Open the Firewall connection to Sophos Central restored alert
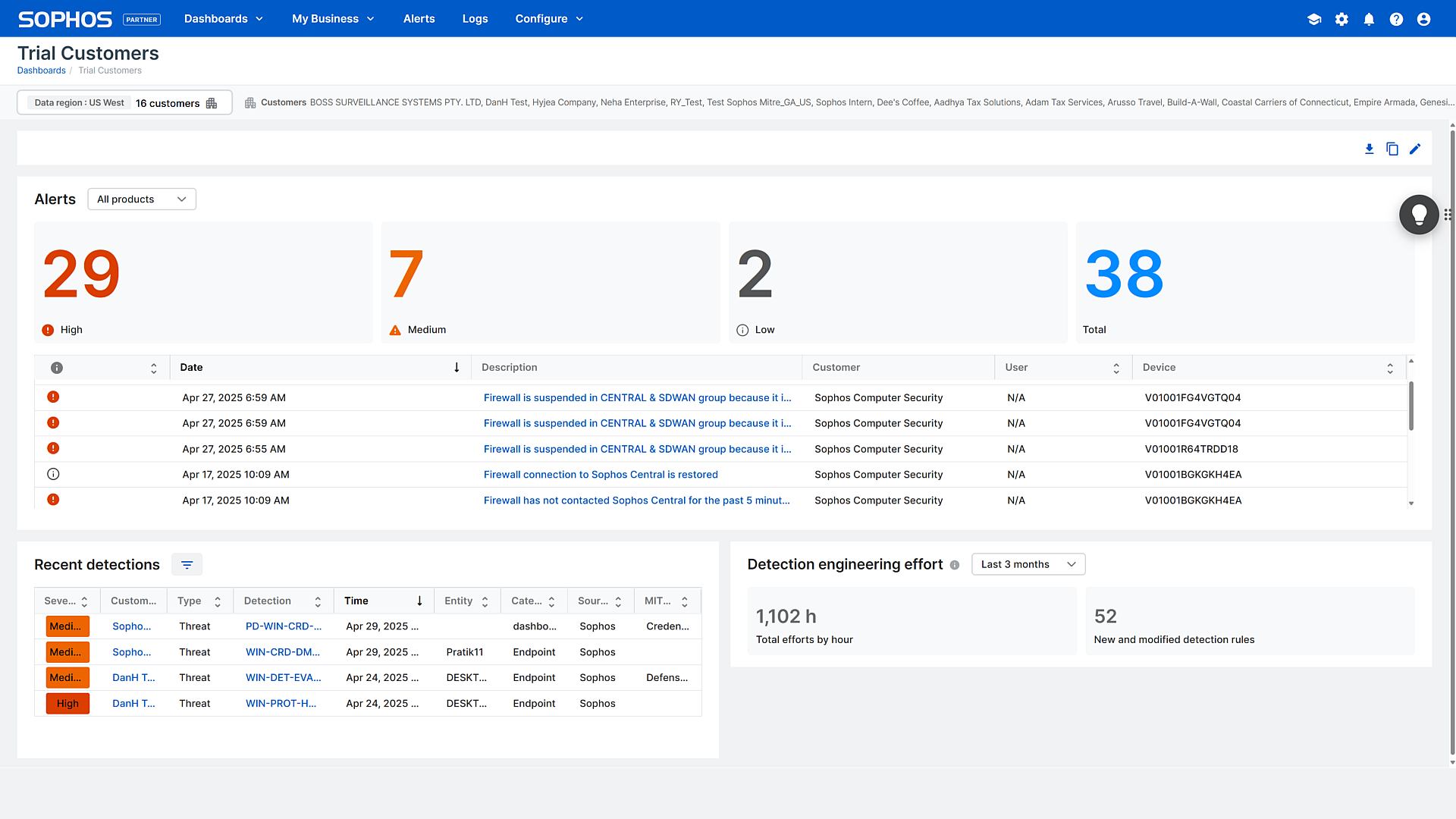The width and height of the screenshot is (1456, 819). click(x=601, y=474)
